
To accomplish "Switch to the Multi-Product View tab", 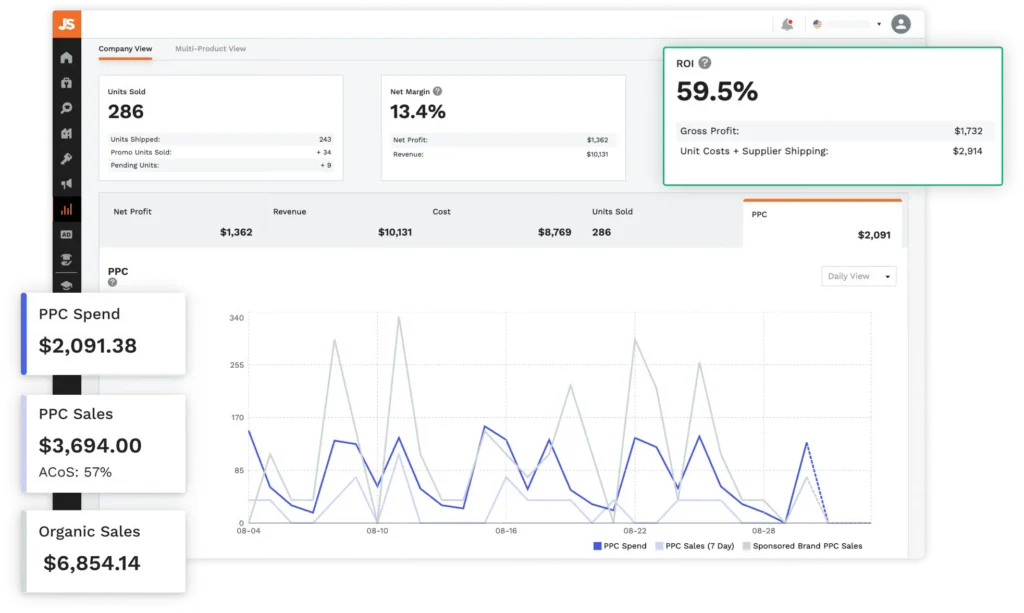I will pos(210,48).
